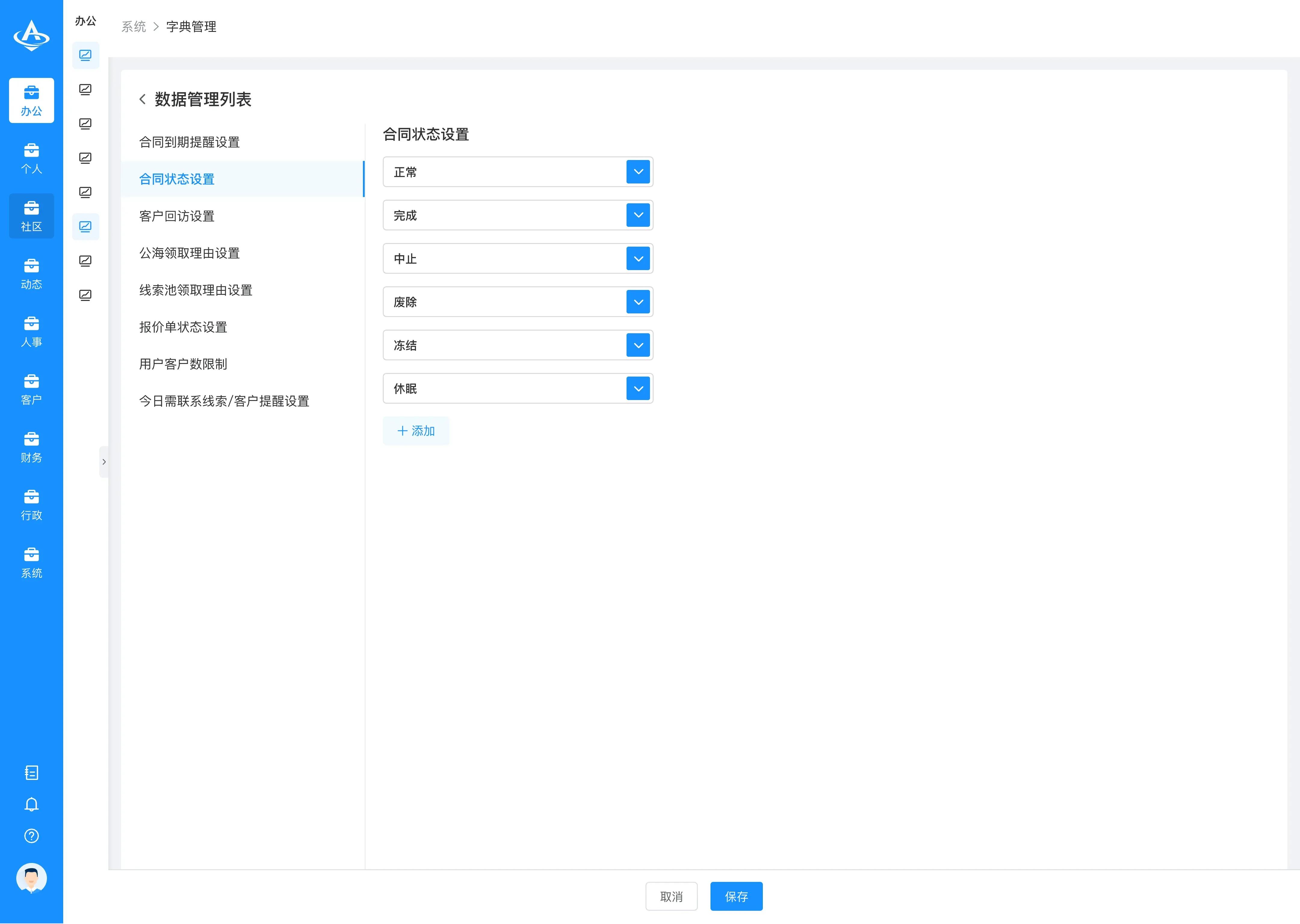Open the help question mark icon
Image resolution: width=1300 pixels, height=924 pixels.
(31, 836)
